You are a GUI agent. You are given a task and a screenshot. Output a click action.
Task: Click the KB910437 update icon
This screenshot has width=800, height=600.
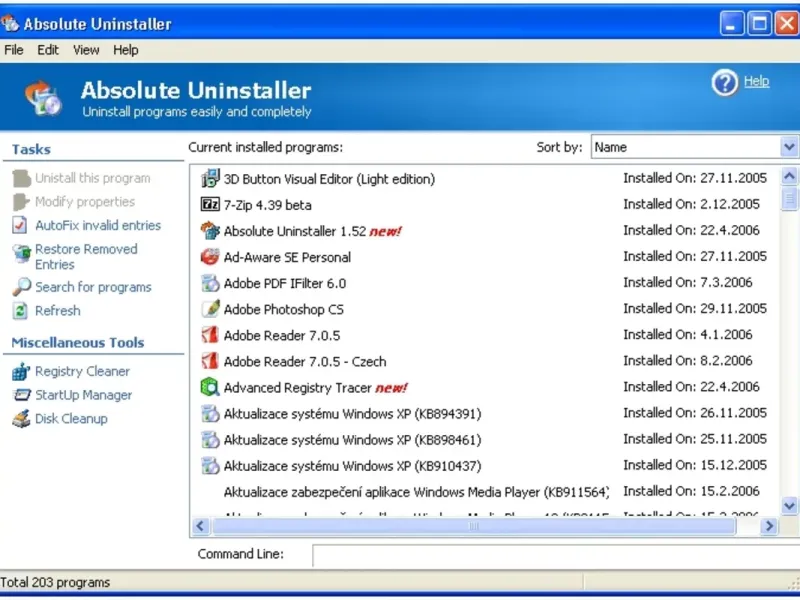[x=210, y=465]
